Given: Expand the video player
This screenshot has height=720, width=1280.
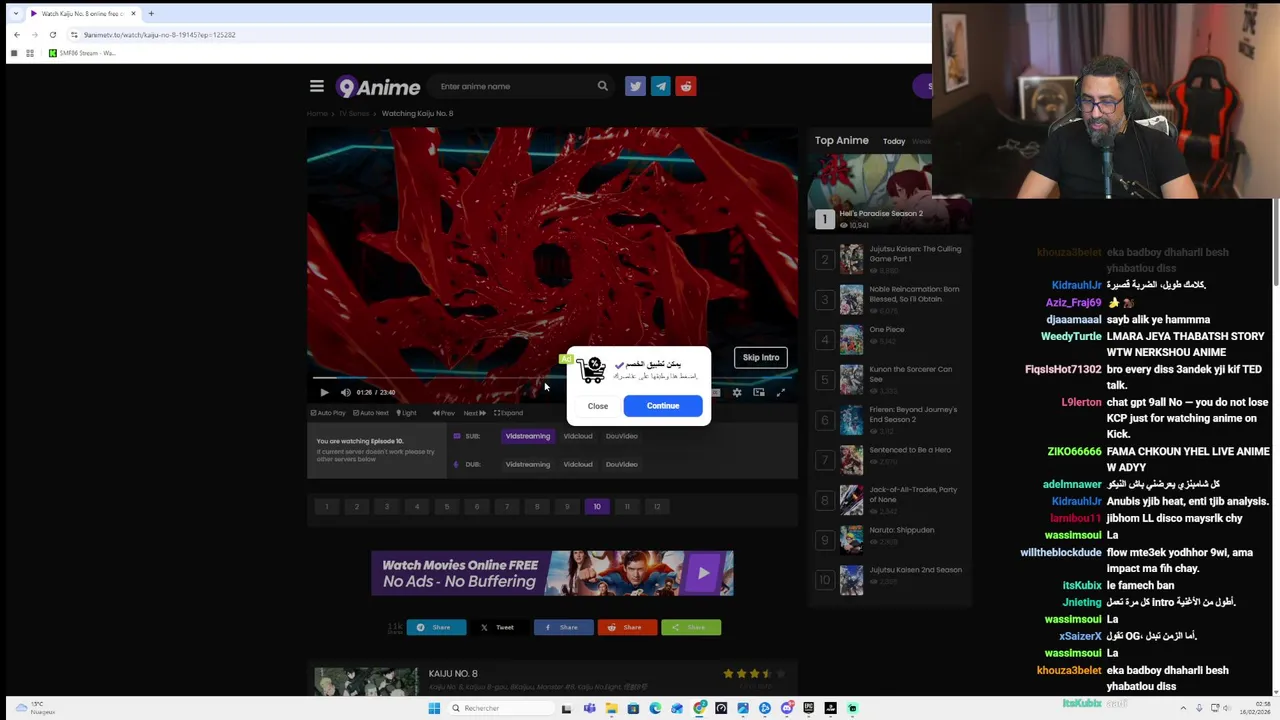Looking at the screenshot, I should [x=508, y=413].
